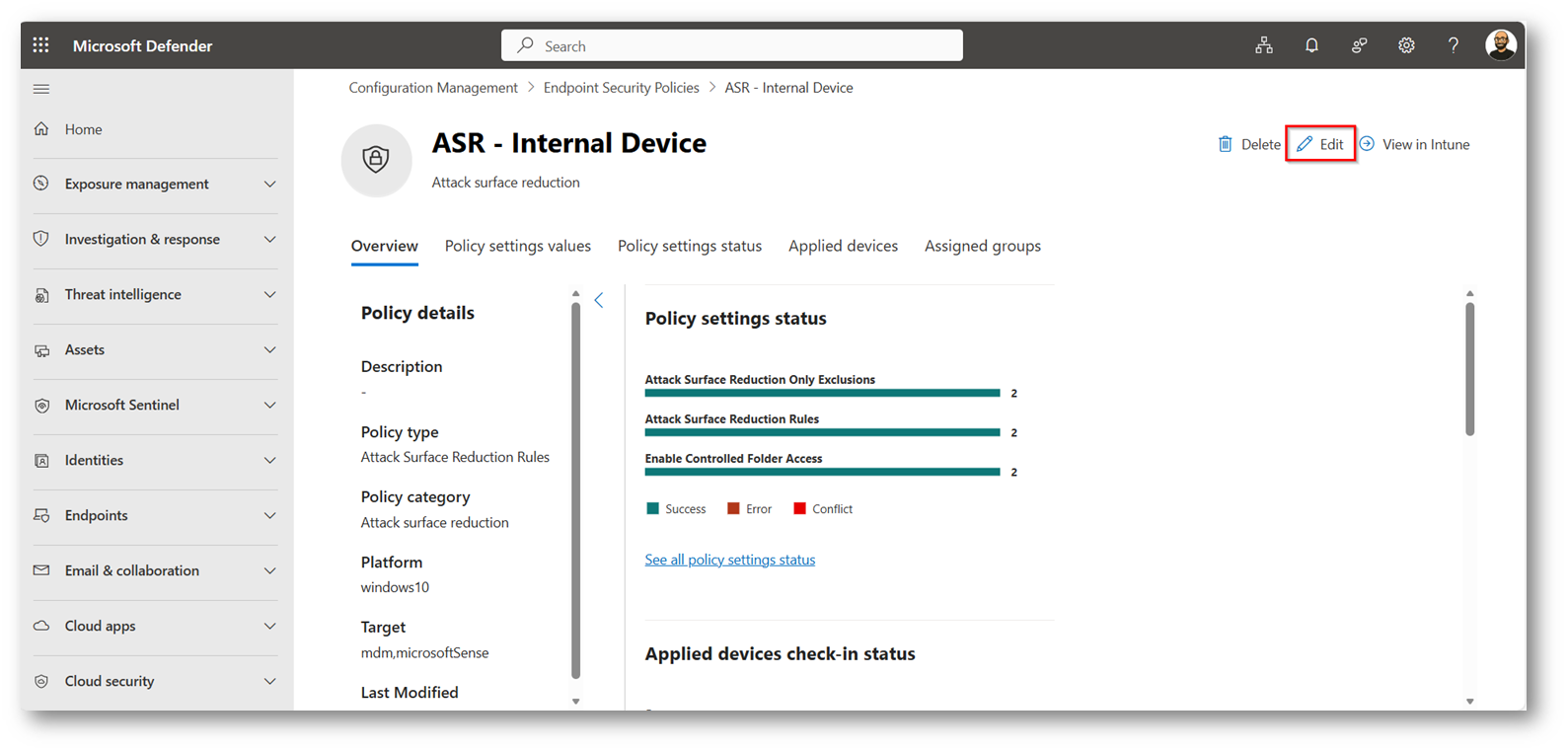1568x752 pixels.
Task: Click the Search input field
Action: coord(731,45)
